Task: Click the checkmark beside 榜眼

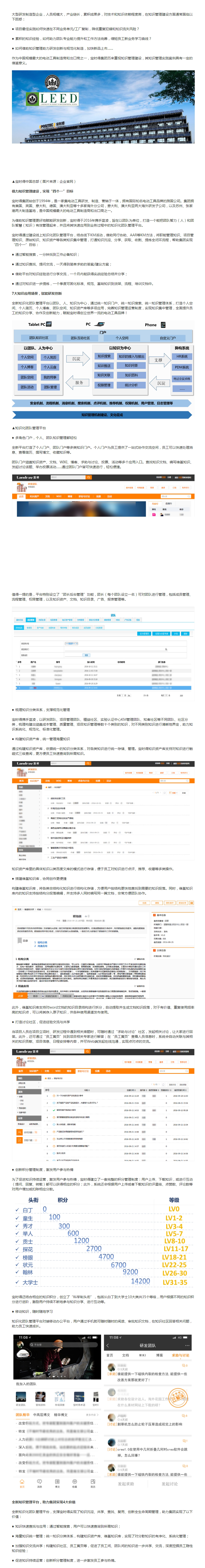Action: (x=17, y=1258)
